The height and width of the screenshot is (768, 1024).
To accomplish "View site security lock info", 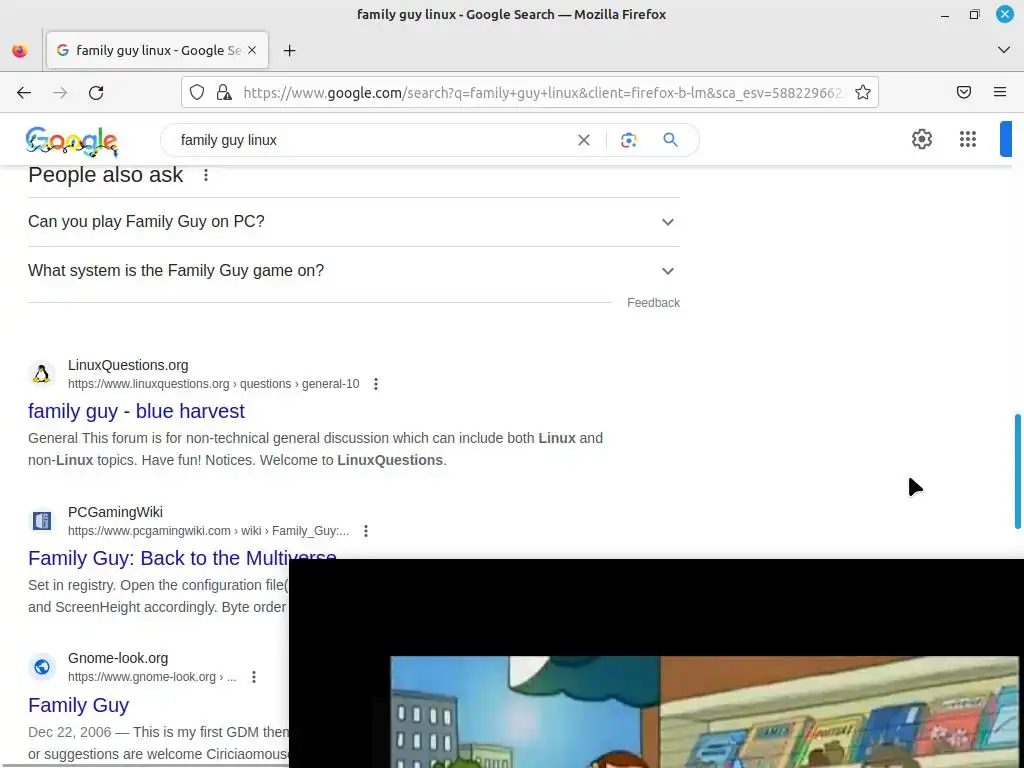I will pos(224,92).
